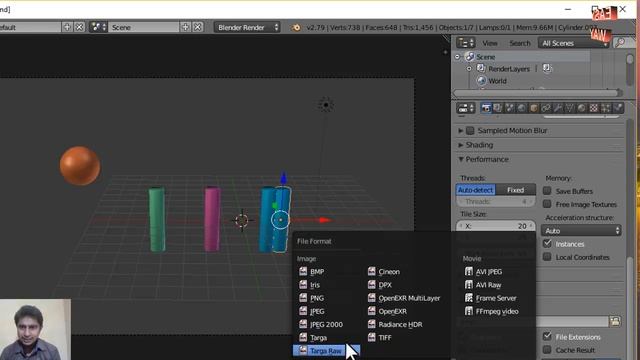
Task: Click the Tile Size X value field
Action: coord(496,226)
